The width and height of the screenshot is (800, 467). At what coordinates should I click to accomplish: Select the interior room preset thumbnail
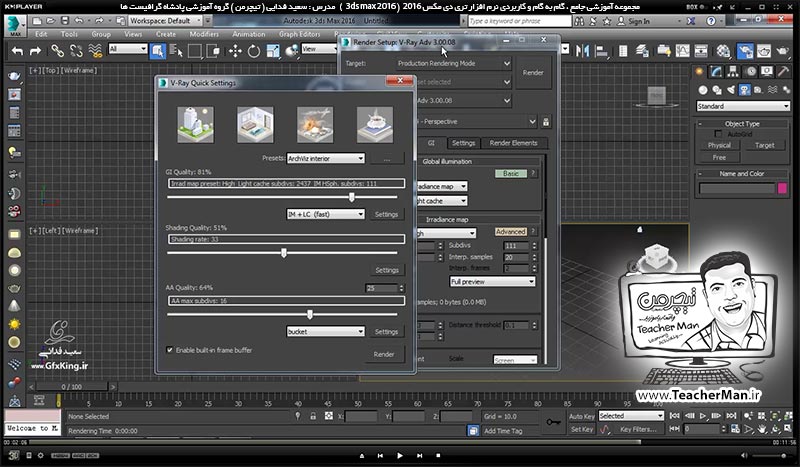click(x=256, y=125)
